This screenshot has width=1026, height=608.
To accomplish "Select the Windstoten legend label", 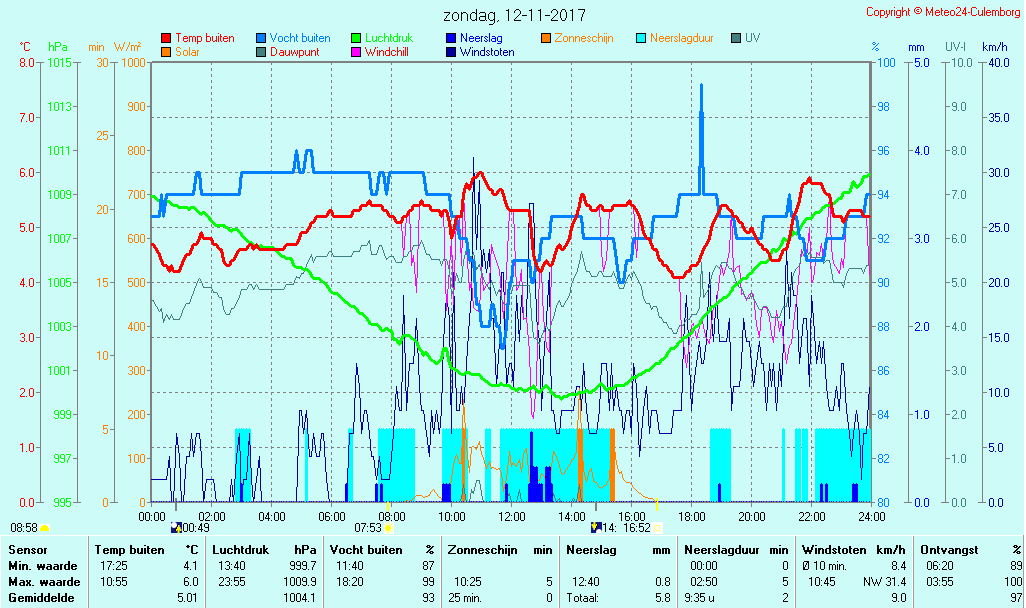I will [487, 52].
